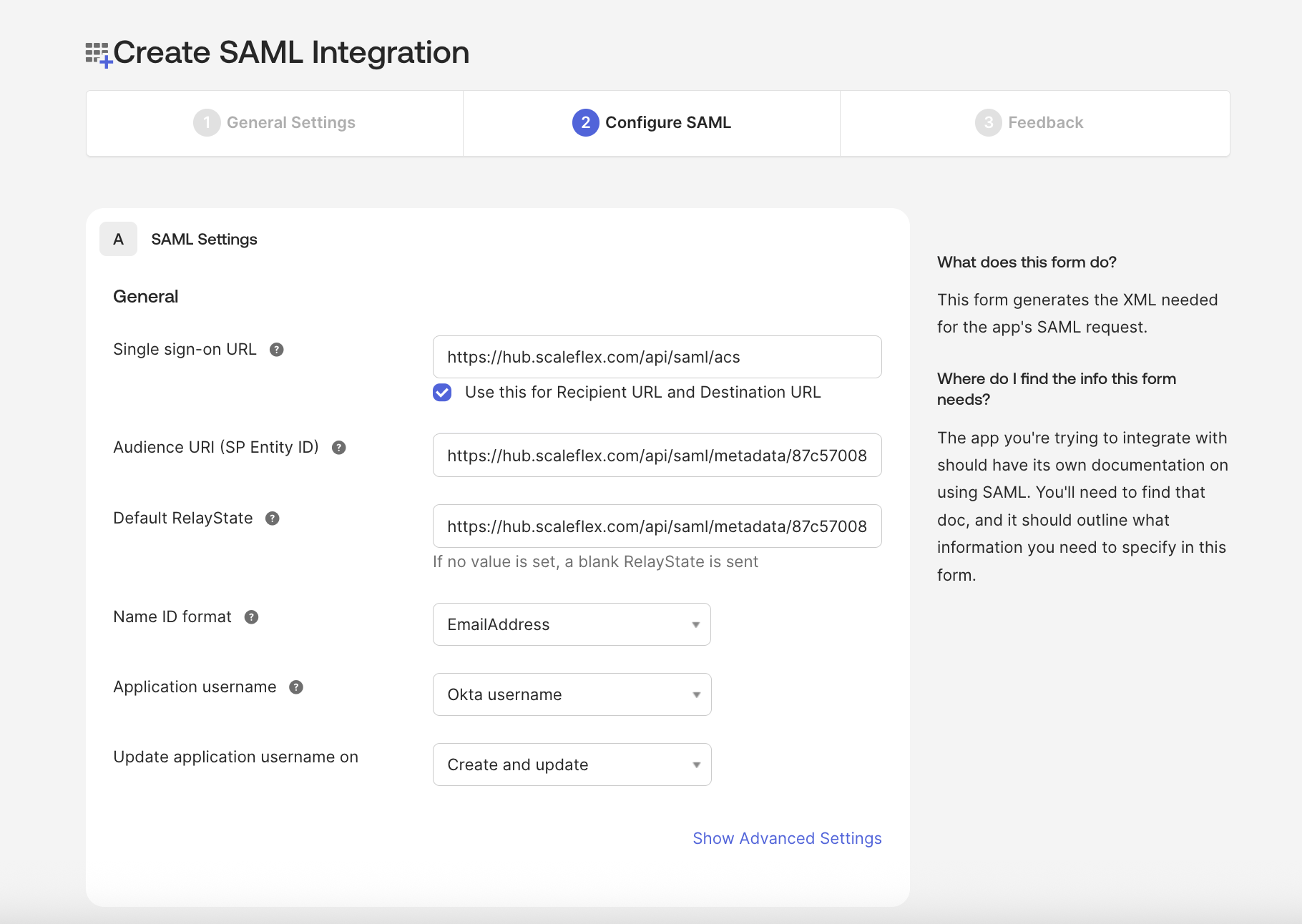Open help icon for Single sign-on URL
Viewport: 1302px width, 924px height.
277,350
